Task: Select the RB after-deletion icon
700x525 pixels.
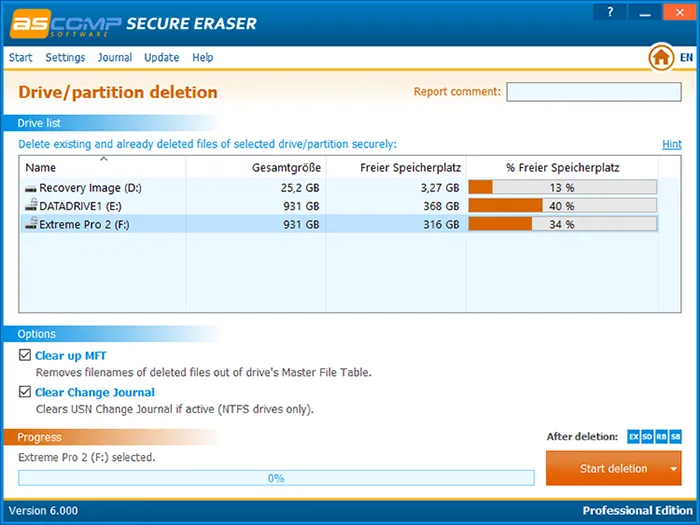Action: 662,437
